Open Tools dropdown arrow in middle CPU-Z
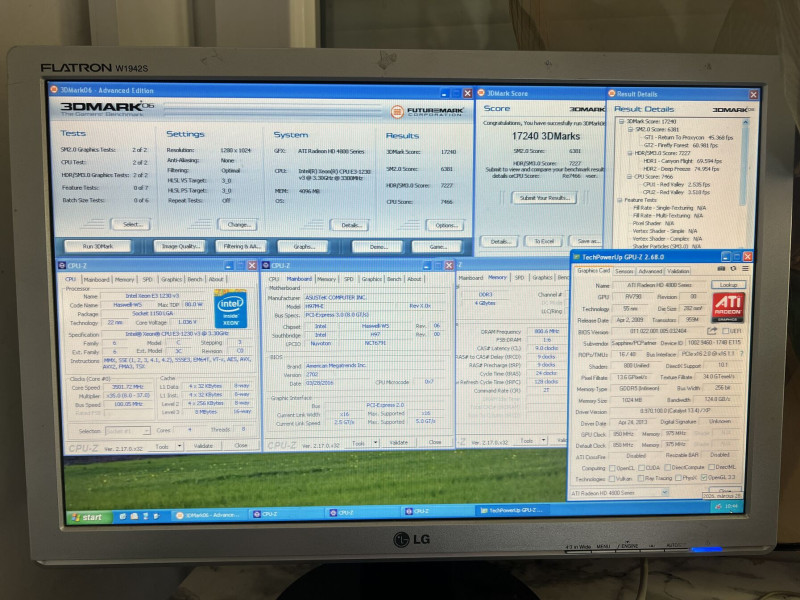 tap(376, 443)
